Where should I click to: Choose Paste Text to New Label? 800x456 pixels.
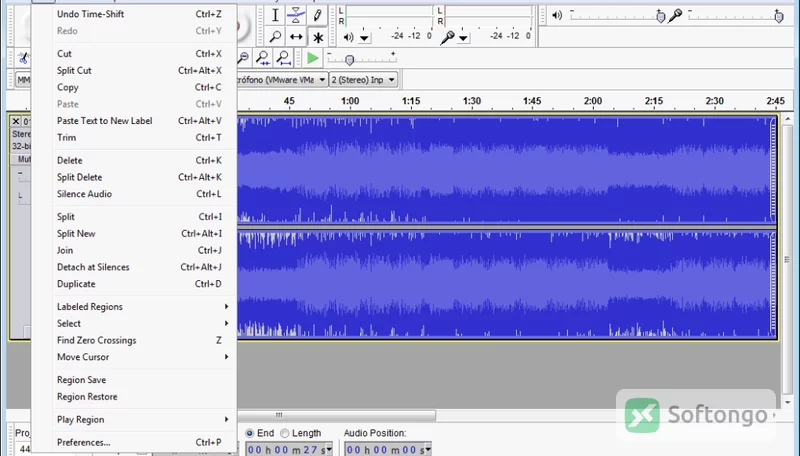coord(145,121)
